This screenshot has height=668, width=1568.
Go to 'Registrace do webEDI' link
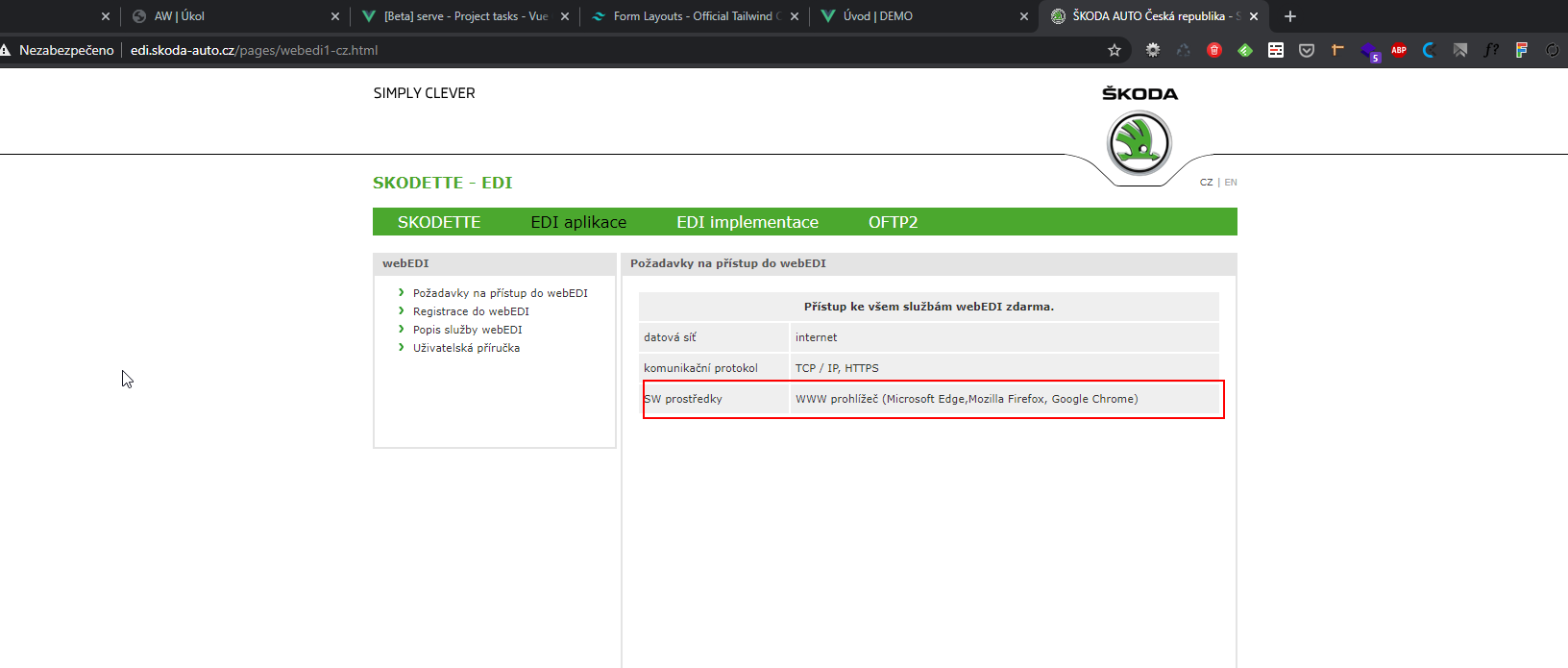pos(471,311)
